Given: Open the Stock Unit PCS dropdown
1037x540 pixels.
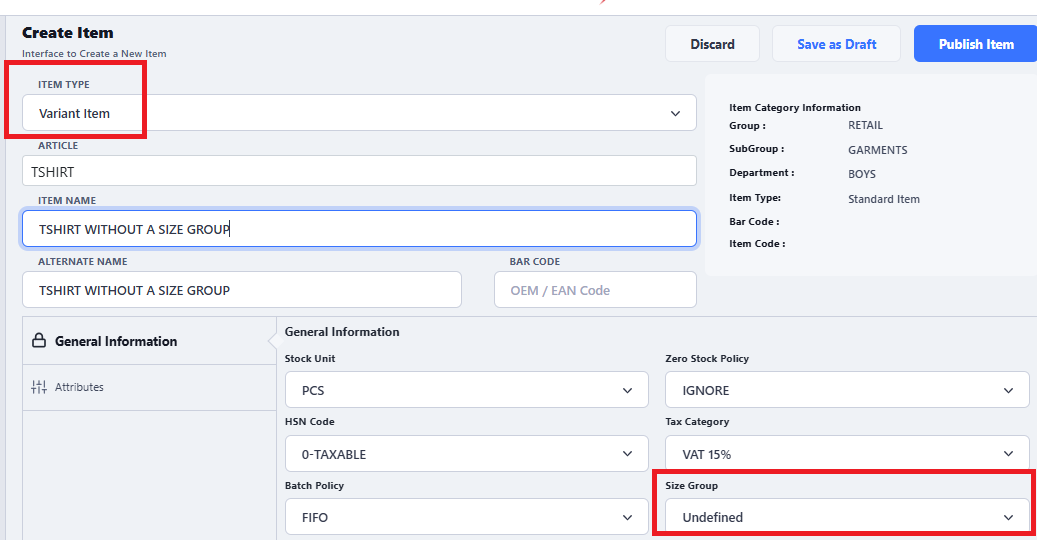Looking at the screenshot, I should pyautogui.click(x=465, y=390).
